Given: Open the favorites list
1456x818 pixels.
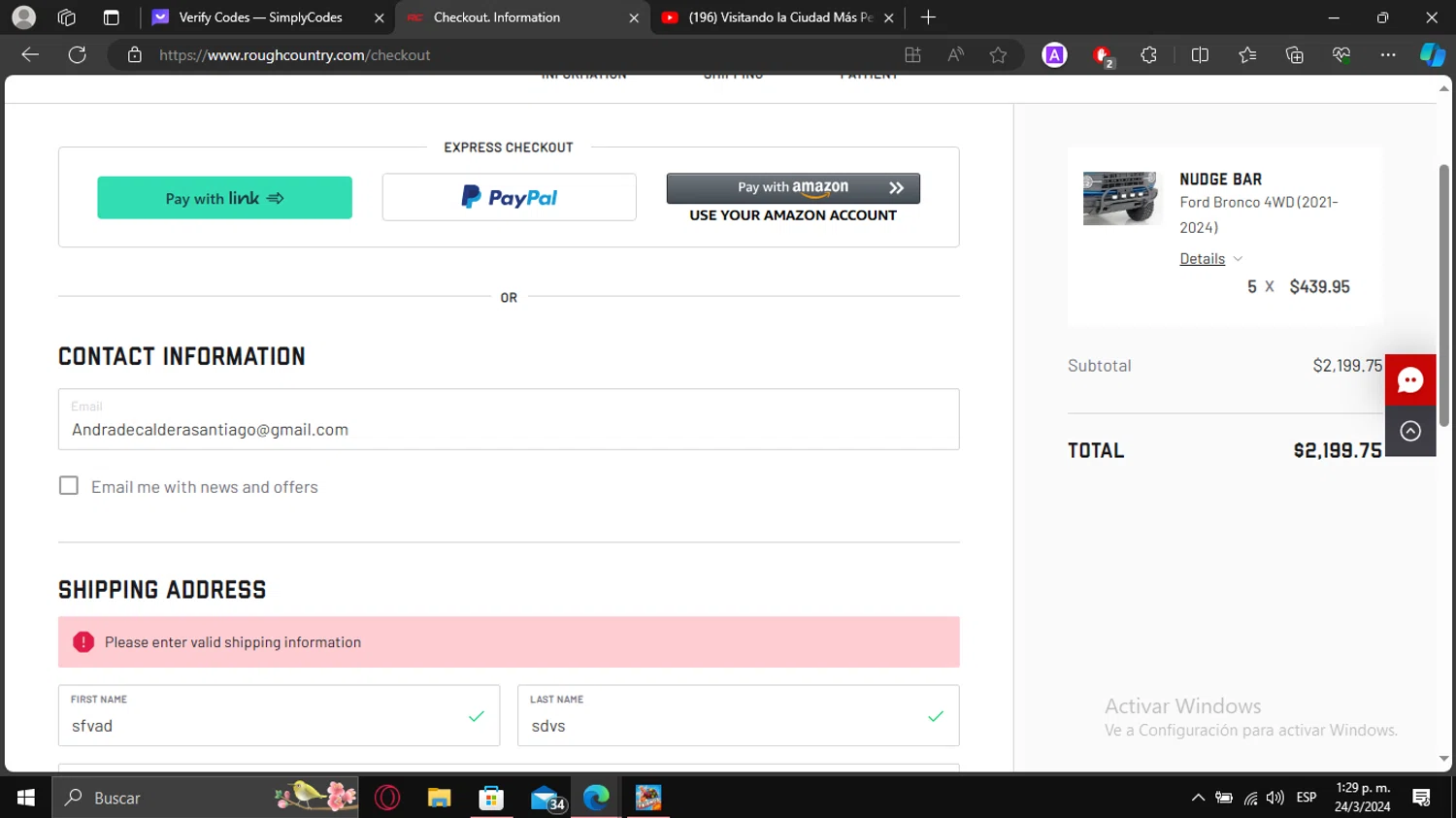Looking at the screenshot, I should coord(1247,55).
